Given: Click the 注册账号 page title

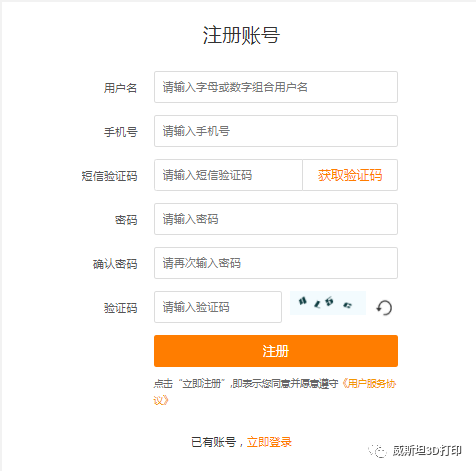Looking at the screenshot, I should click(x=241, y=35).
